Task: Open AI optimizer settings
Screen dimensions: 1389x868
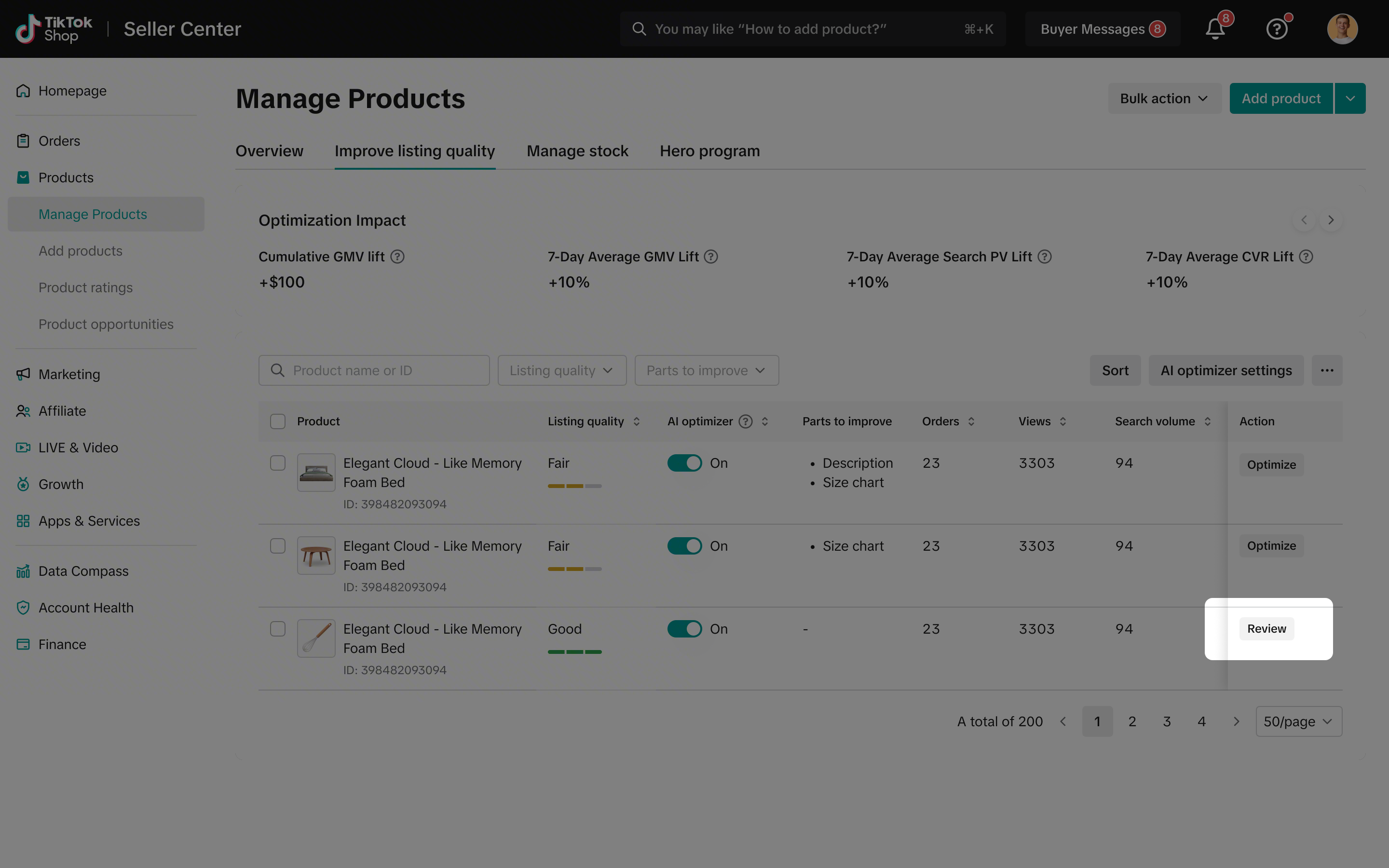Action: click(x=1226, y=370)
